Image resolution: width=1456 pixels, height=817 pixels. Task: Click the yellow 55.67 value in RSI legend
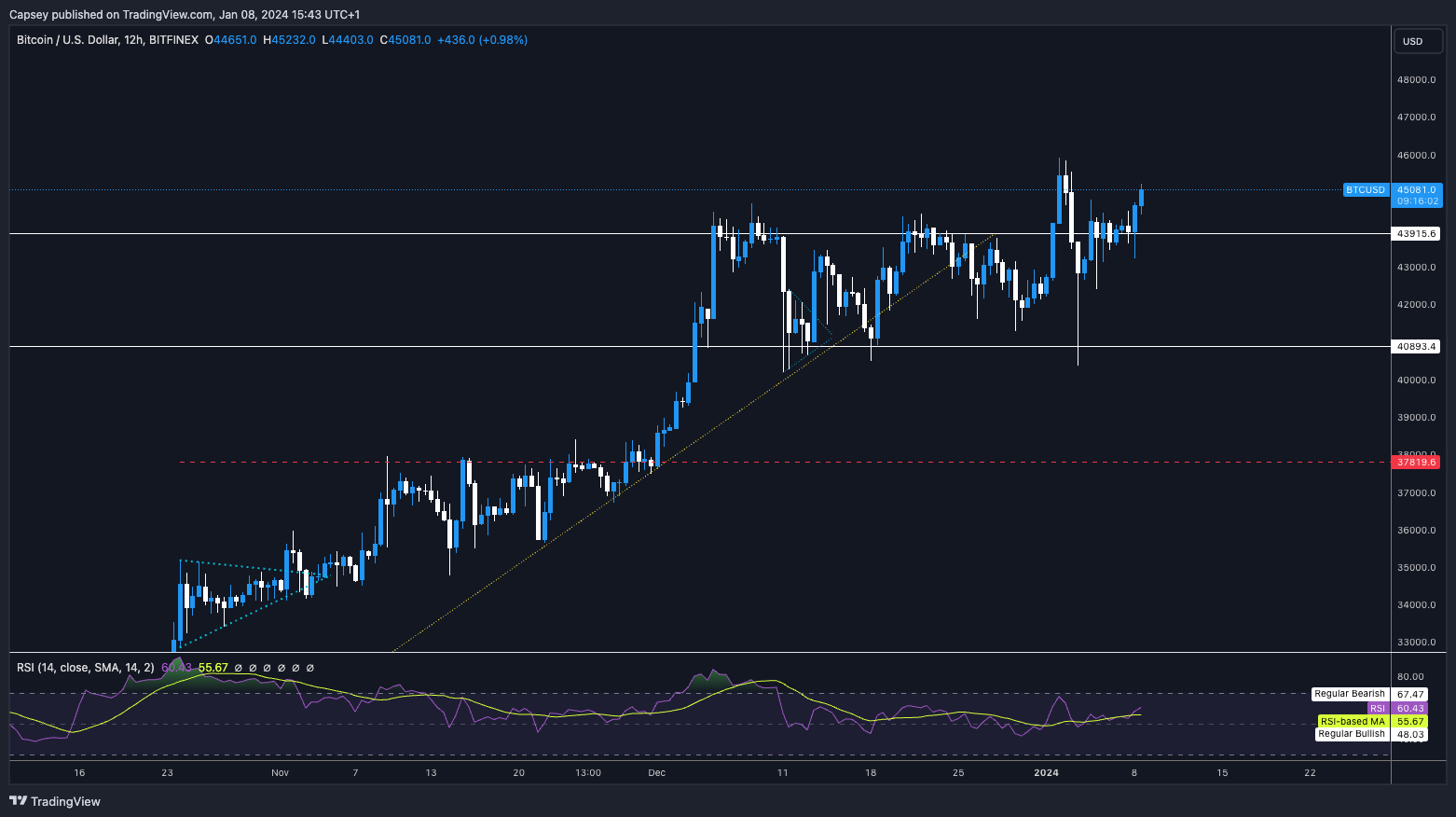pyautogui.click(x=213, y=668)
